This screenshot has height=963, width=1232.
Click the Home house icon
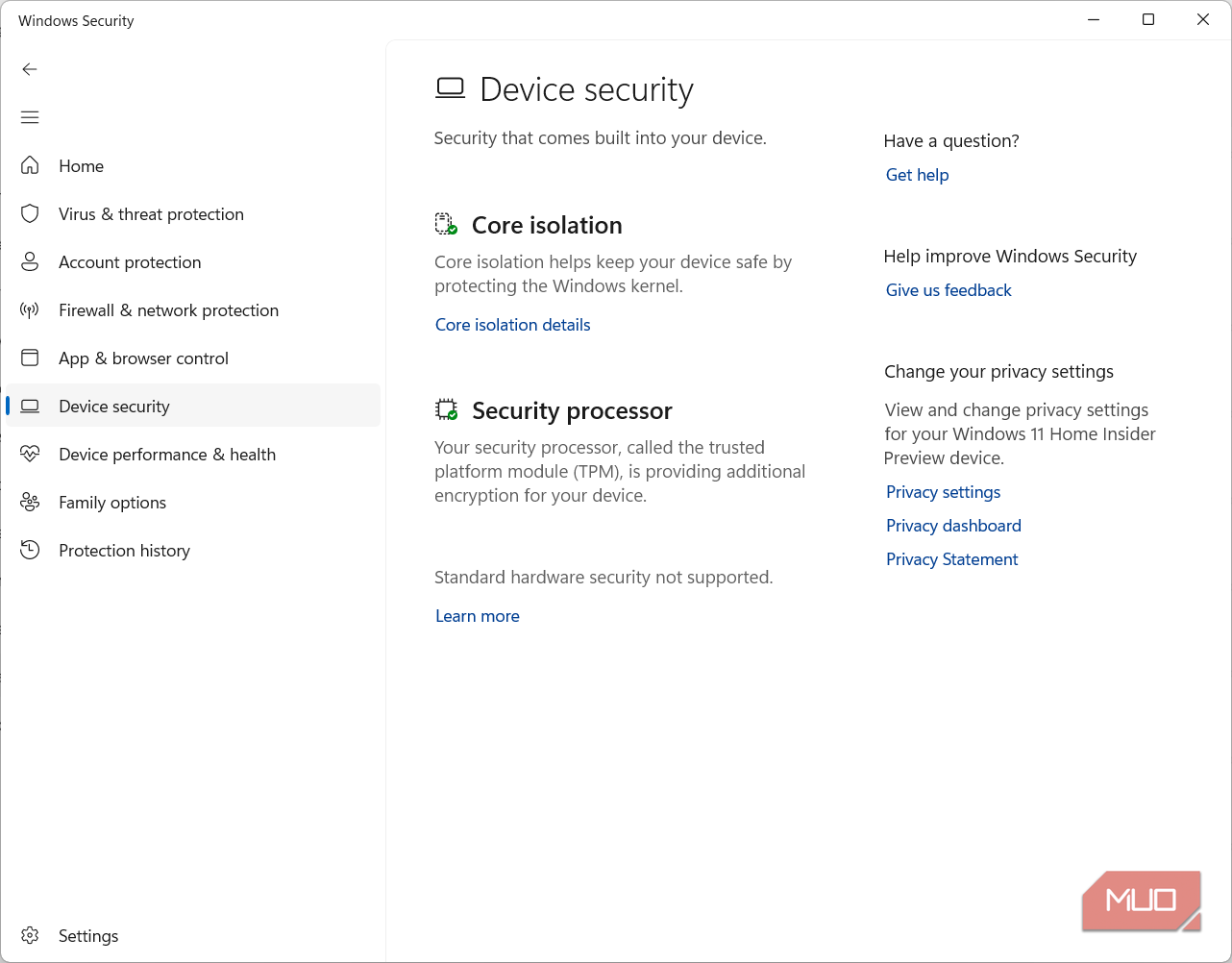click(x=30, y=165)
